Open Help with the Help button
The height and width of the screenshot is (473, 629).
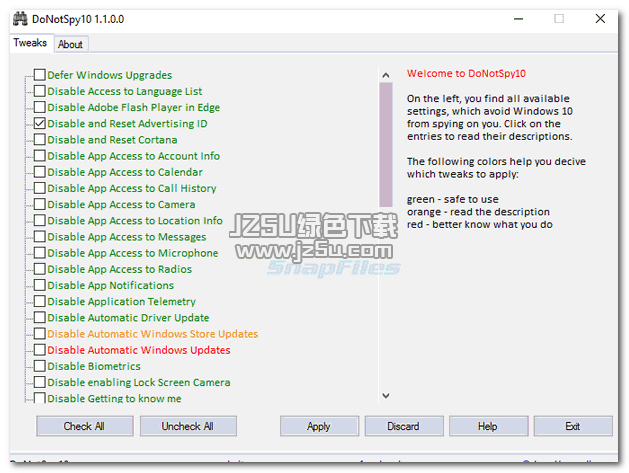point(489,426)
